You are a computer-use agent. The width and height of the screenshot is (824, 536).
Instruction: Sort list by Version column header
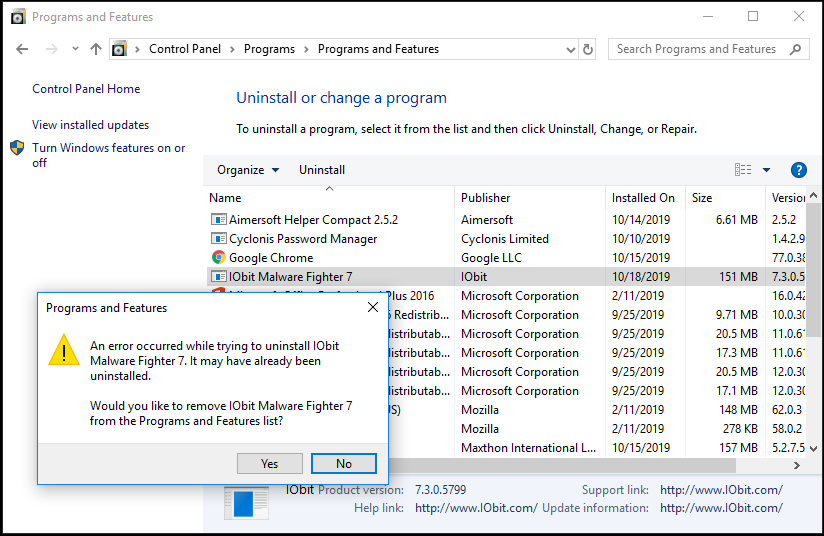click(x=786, y=198)
